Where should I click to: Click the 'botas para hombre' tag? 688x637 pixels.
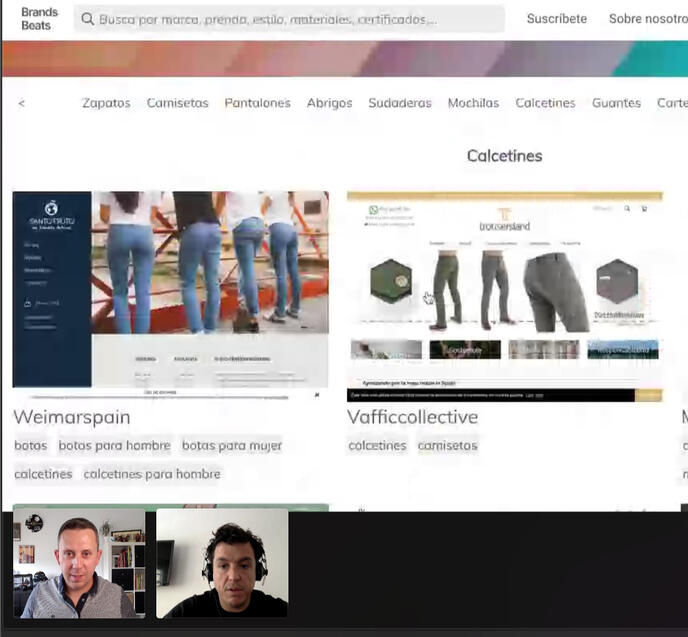(x=115, y=445)
